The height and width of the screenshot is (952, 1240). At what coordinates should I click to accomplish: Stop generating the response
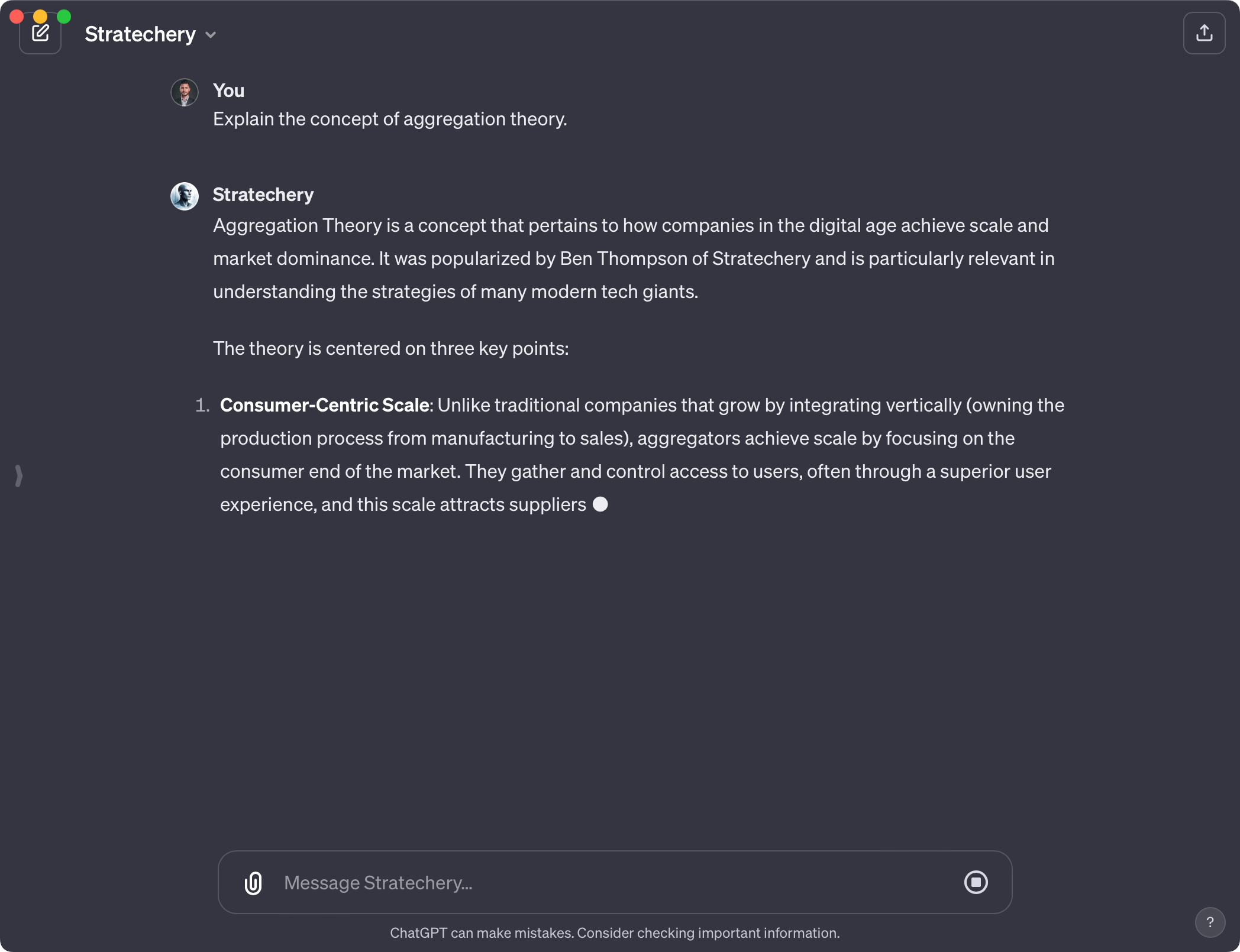coord(976,882)
